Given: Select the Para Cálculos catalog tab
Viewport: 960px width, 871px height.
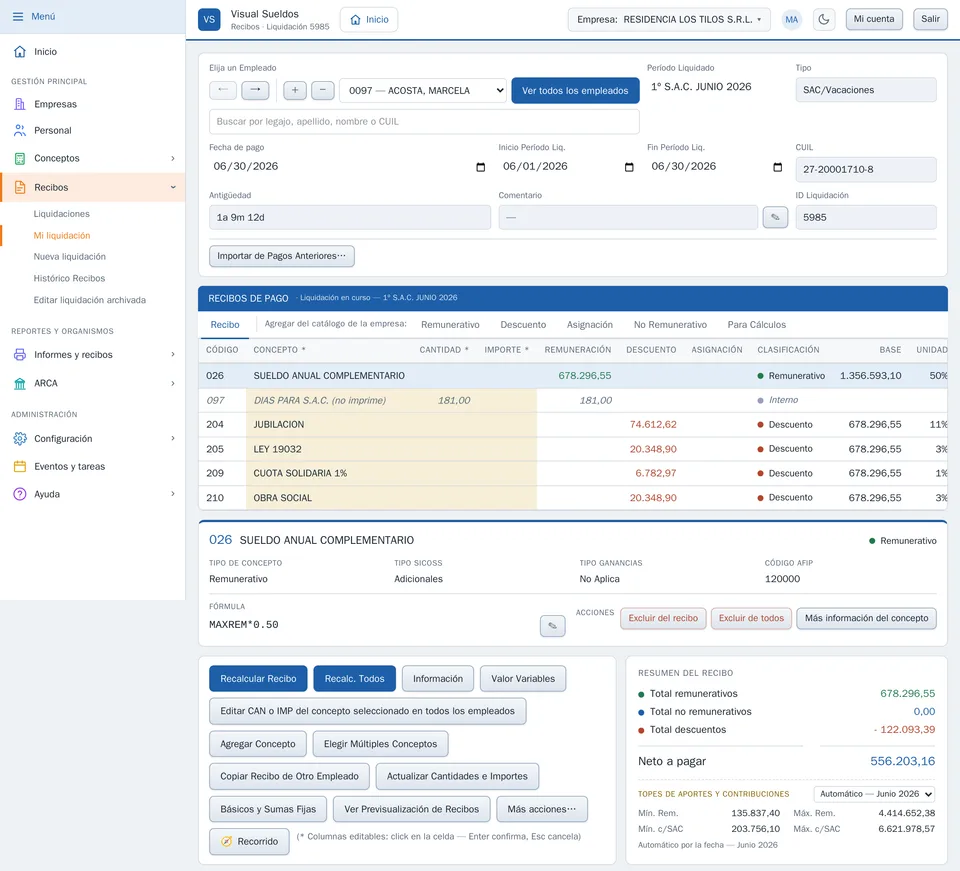Looking at the screenshot, I should (756, 325).
